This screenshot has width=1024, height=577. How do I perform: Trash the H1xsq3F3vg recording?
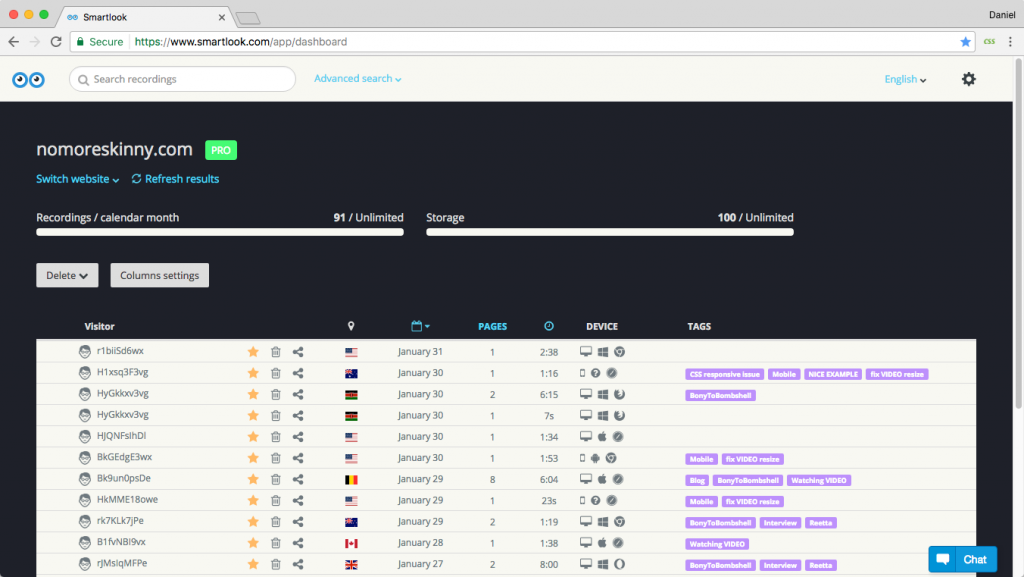[x=276, y=373]
